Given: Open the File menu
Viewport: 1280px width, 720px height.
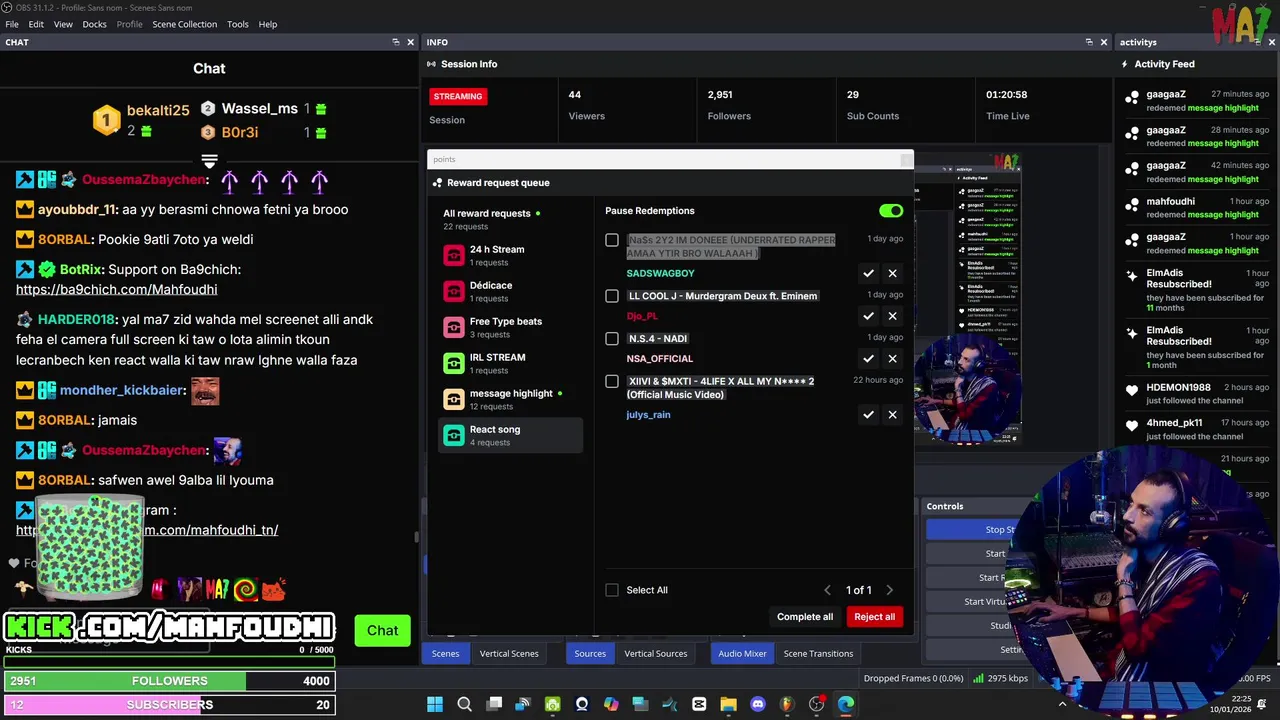Looking at the screenshot, I should tap(12, 24).
